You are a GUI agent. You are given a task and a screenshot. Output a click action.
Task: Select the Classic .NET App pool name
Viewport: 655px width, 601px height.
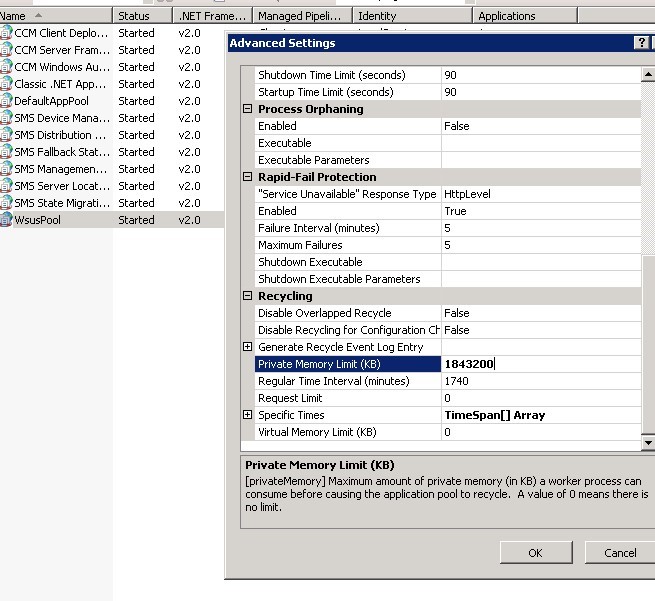(60, 84)
